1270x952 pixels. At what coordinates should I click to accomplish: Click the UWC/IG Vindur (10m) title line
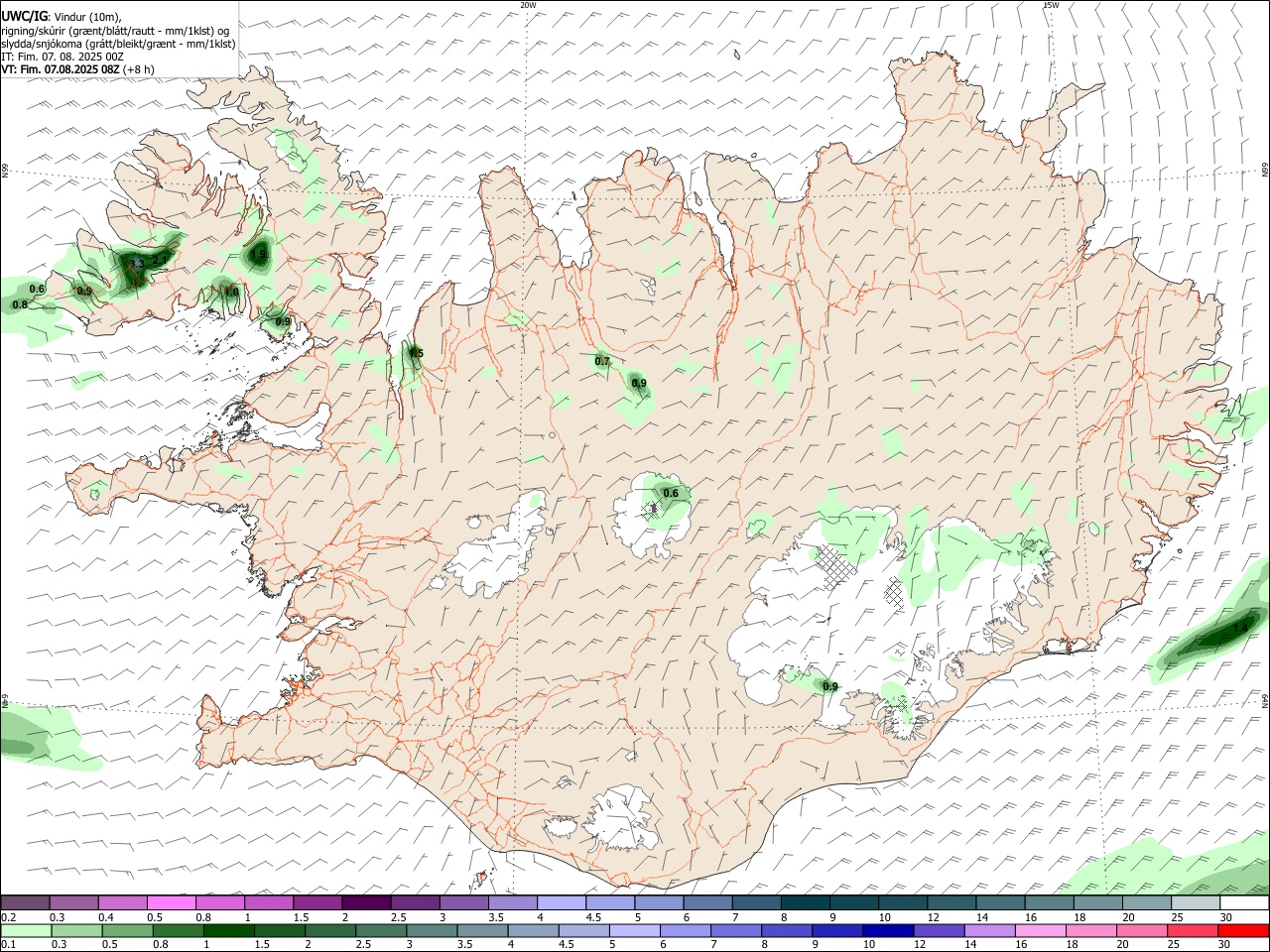[x=61, y=16]
